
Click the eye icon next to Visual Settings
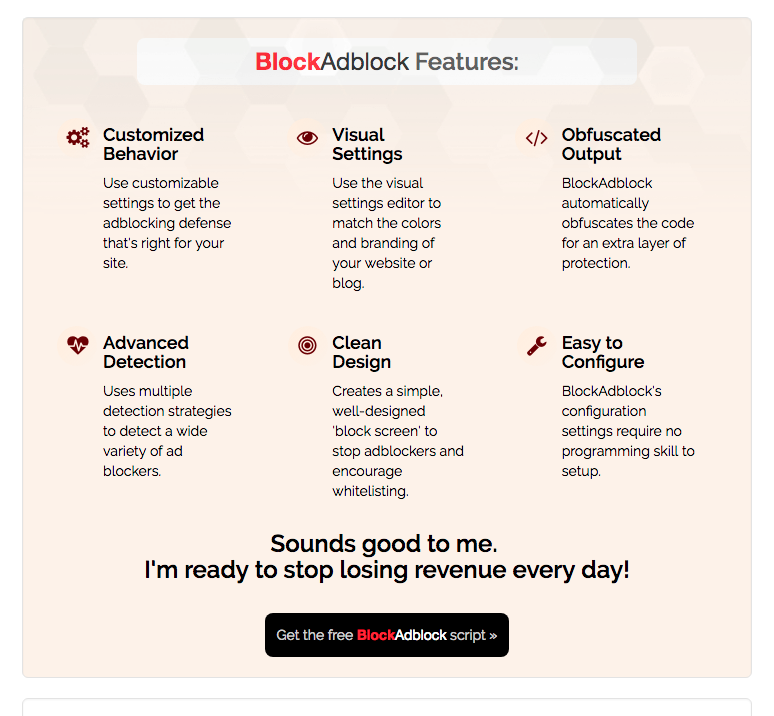pyautogui.click(x=307, y=138)
